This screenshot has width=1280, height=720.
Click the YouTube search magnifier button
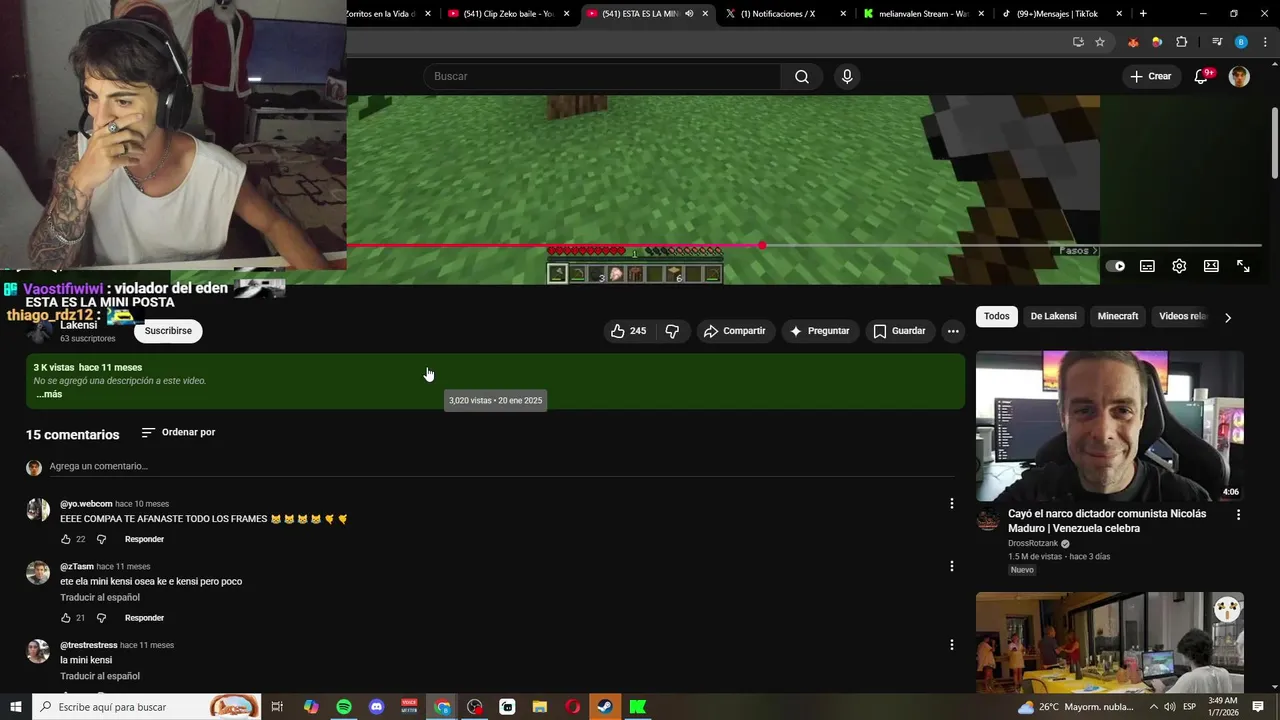802,77
